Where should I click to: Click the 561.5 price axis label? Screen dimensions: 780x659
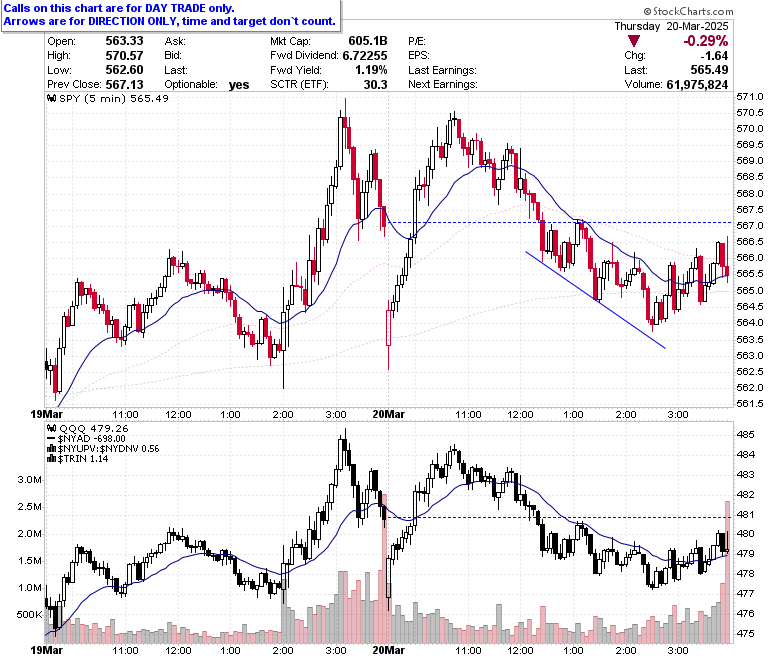coord(750,403)
